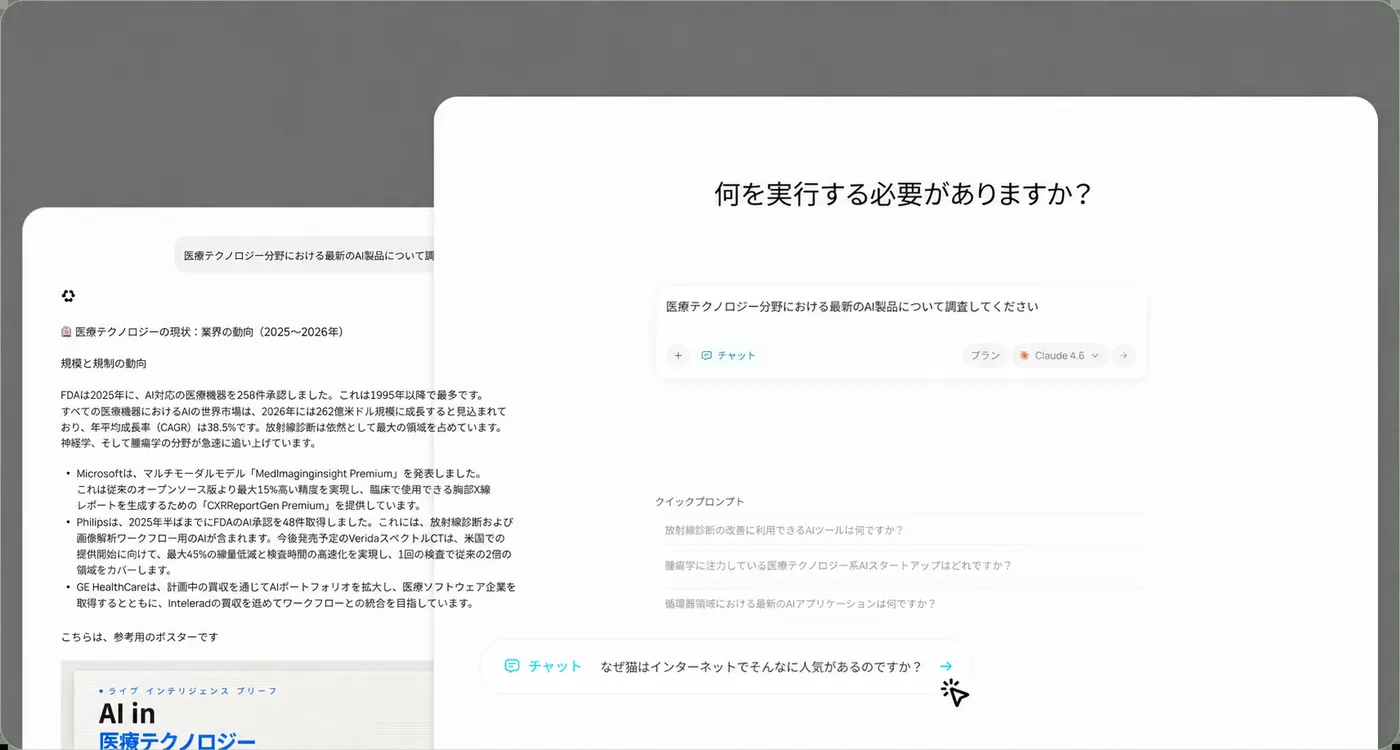Click the gray send arrow in prompt box

(x=1124, y=355)
